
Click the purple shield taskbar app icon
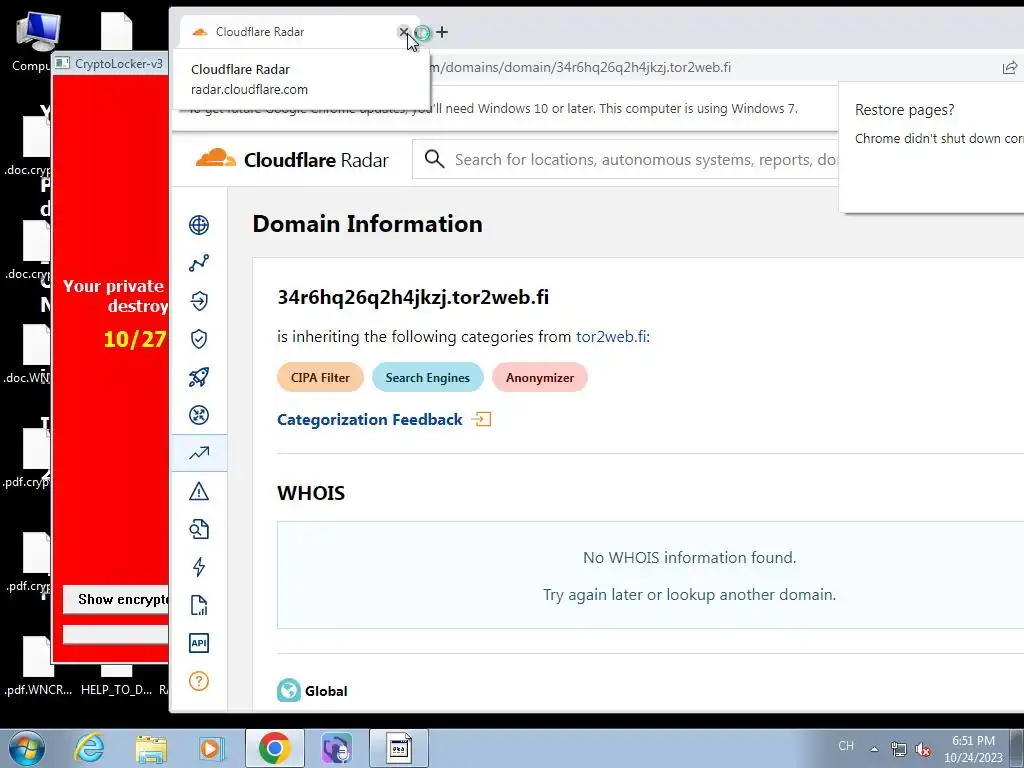point(336,748)
